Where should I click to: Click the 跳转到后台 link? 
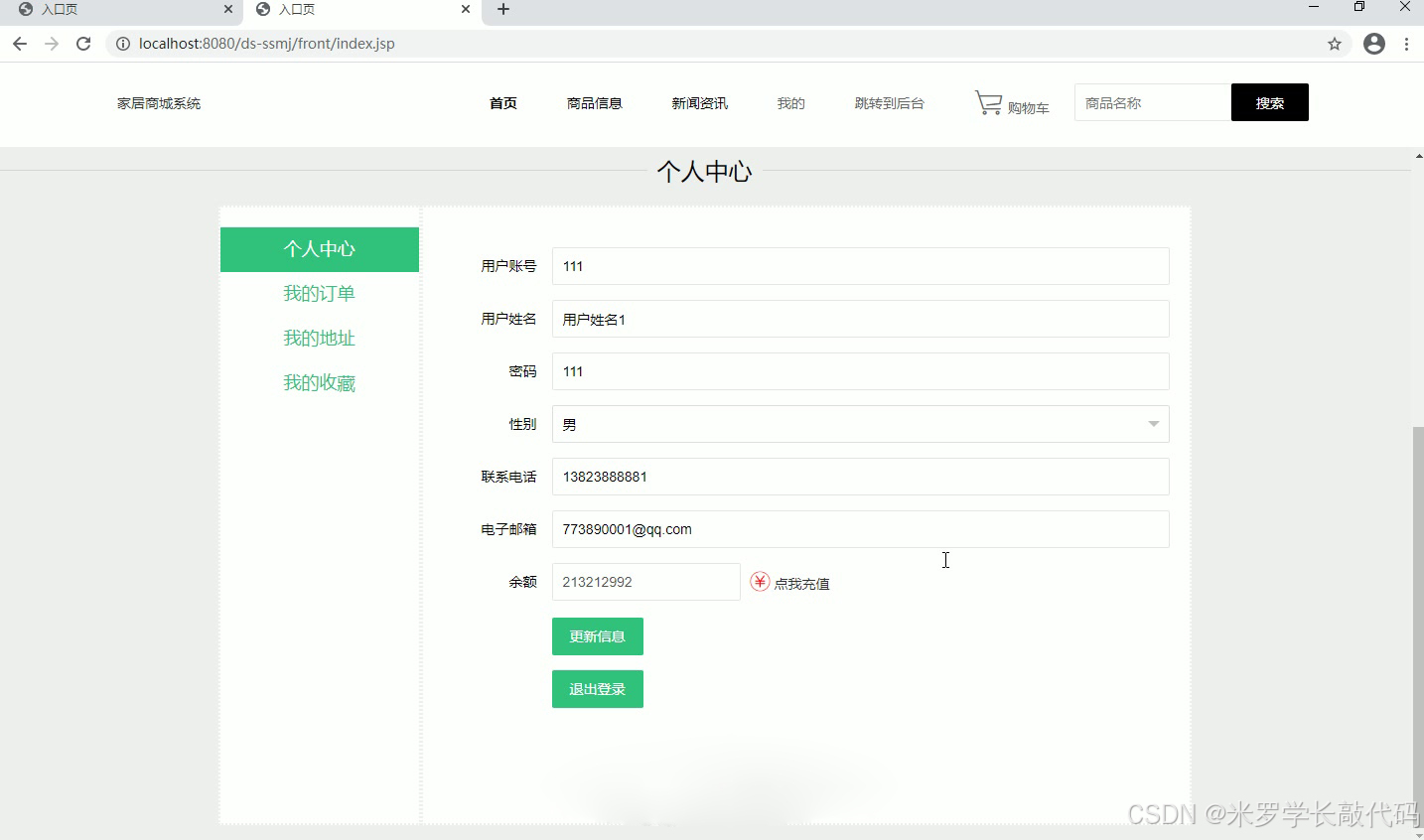[x=889, y=102]
